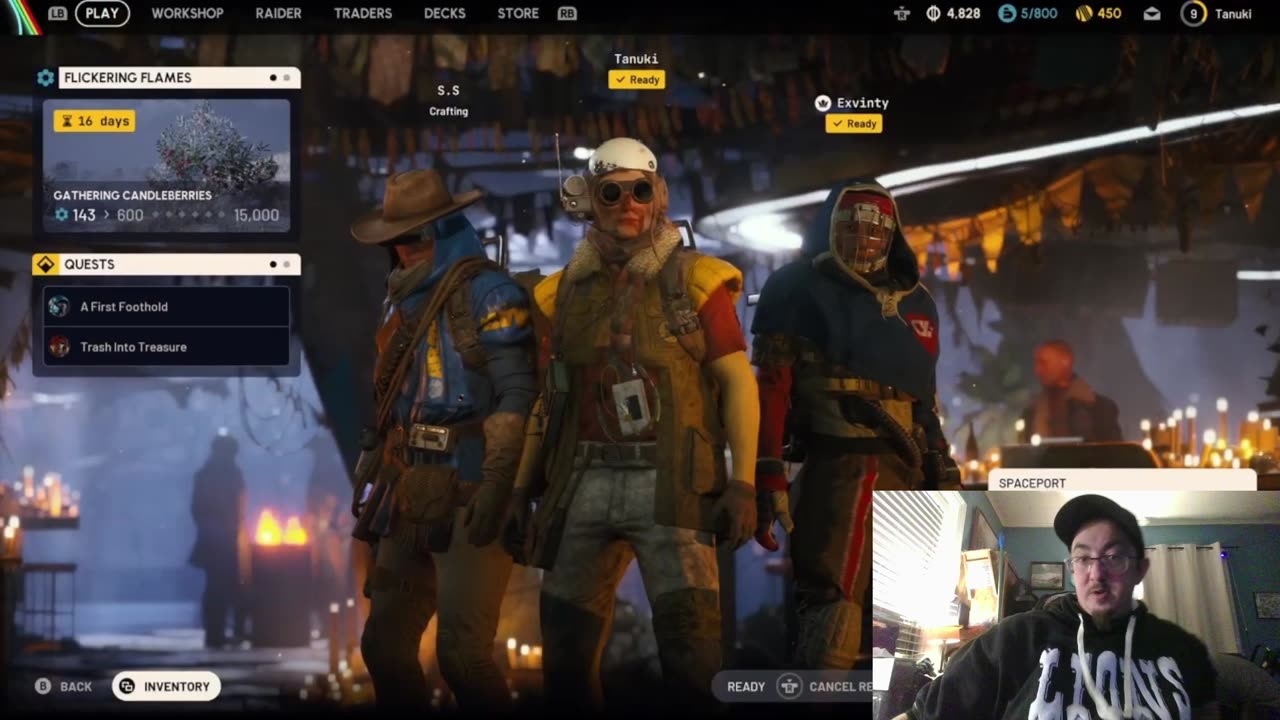This screenshot has width=1280, height=720.
Task: Switch to the WORKSHOP tab
Action: (187, 13)
